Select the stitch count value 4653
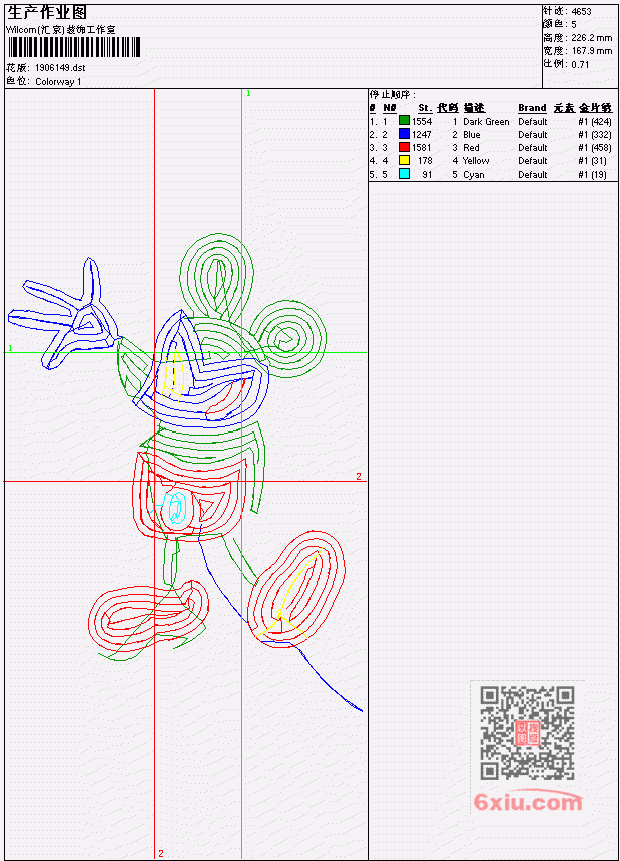The height and width of the screenshot is (861, 620). (x=581, y=11)
